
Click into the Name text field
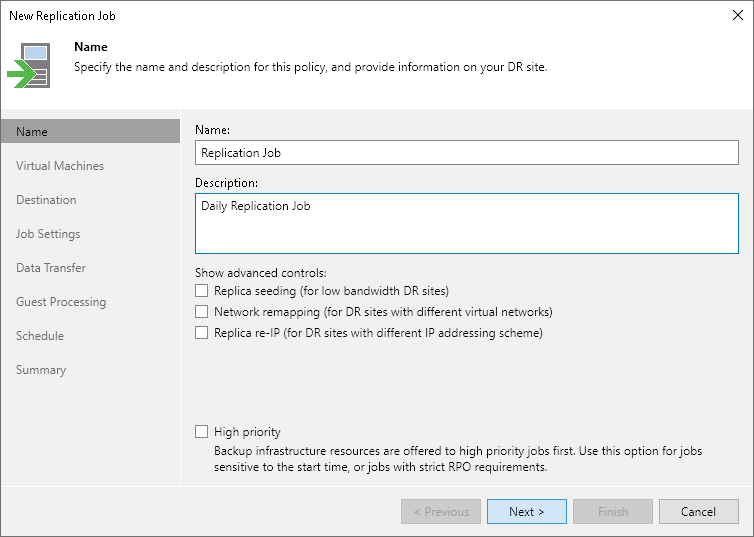pyautogui.click(x=466, y=153)
